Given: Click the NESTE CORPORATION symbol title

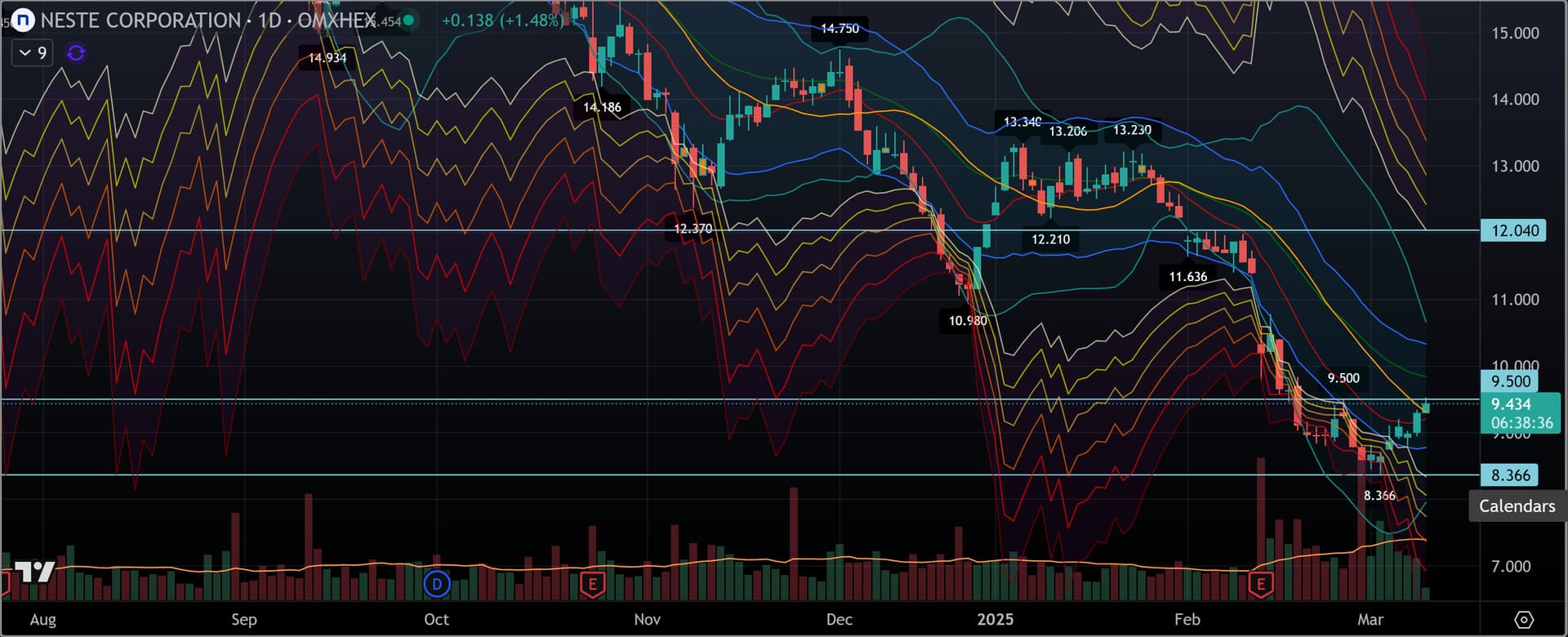Looking at the screenshot, I should 140,20.
